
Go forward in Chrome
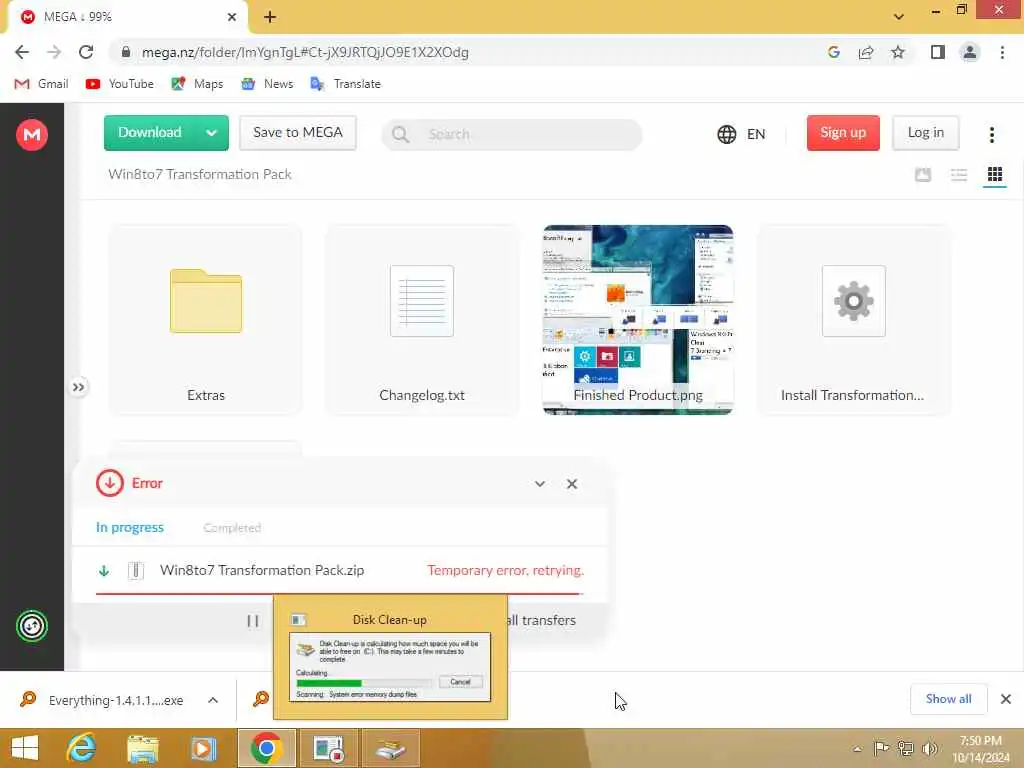coord(54,52)
